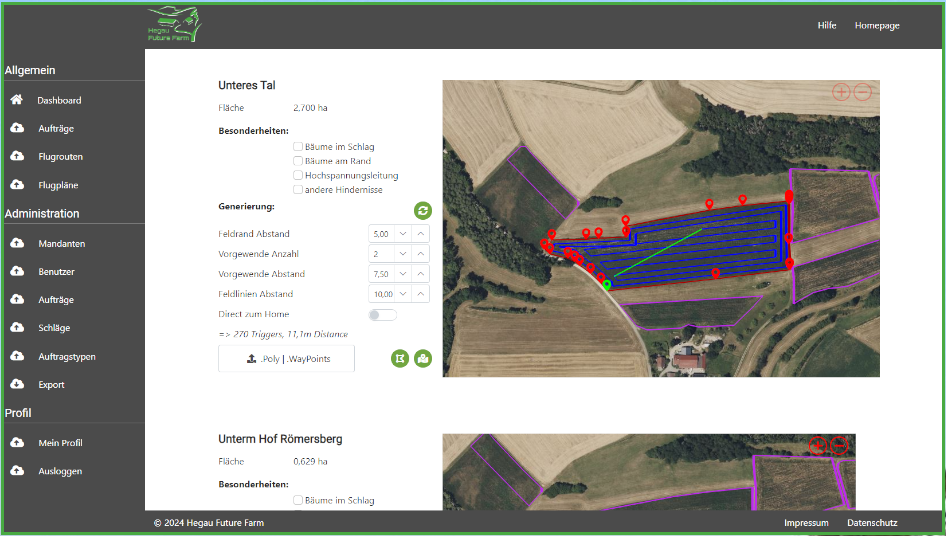Decrease Feldrand Abstand with down chevron
The image size is (946, 536).
click(x=402, y=234)
